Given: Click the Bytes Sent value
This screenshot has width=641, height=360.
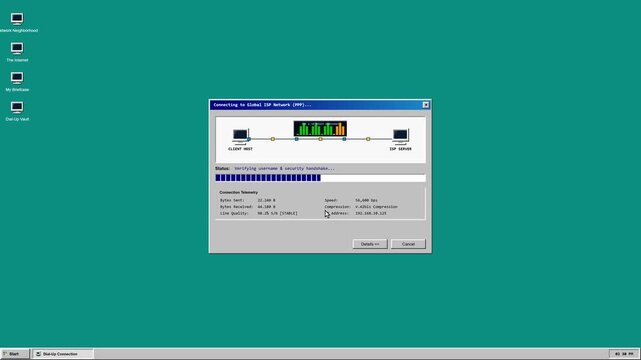Looking at the screenshot, I should [x=267, y=200].
